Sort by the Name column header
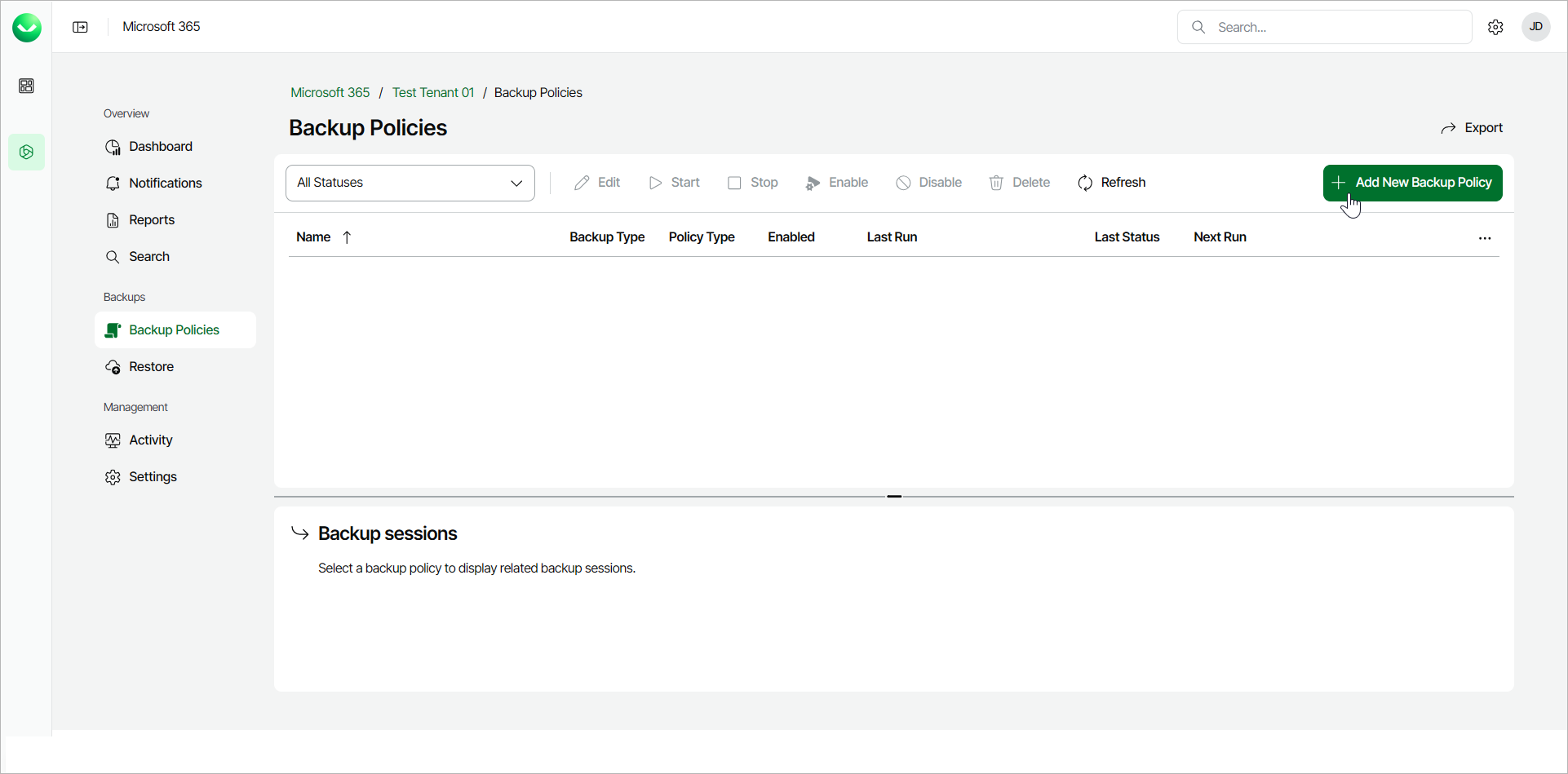Viewport: 1568px width, 774px height. coord(314,237)
